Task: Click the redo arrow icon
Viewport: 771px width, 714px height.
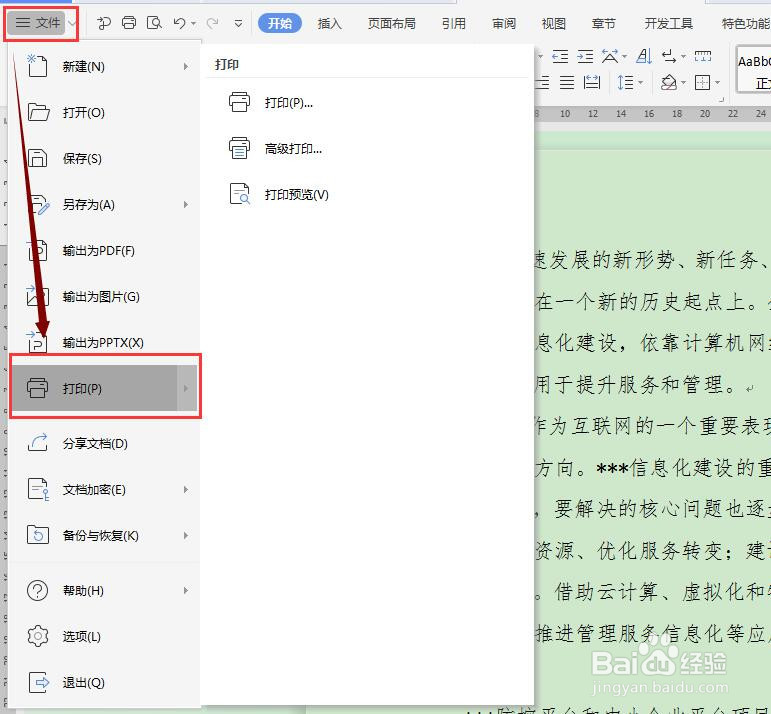Action: (212, 23)
